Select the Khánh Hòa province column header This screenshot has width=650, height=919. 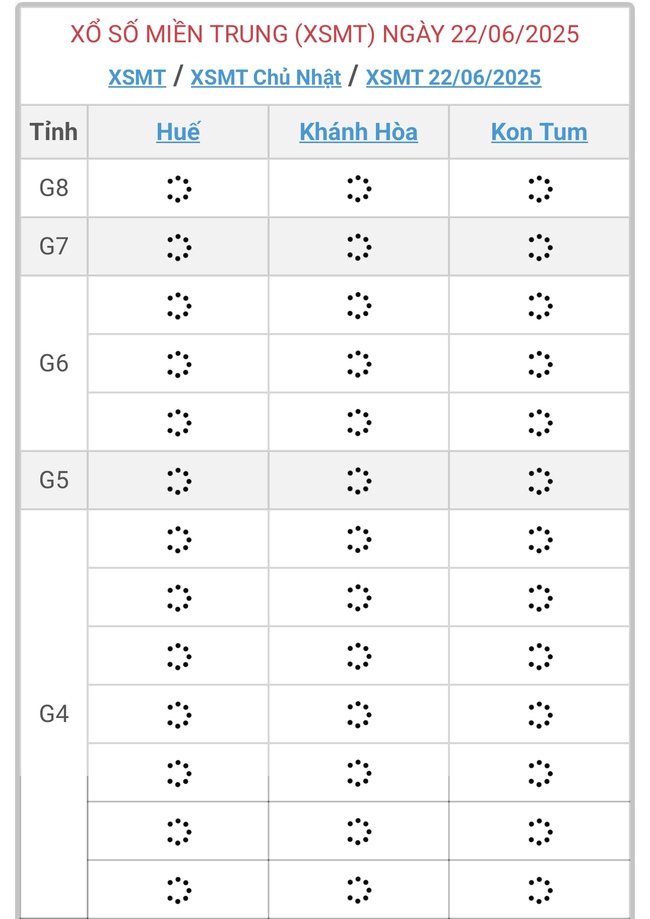point(358,132)
